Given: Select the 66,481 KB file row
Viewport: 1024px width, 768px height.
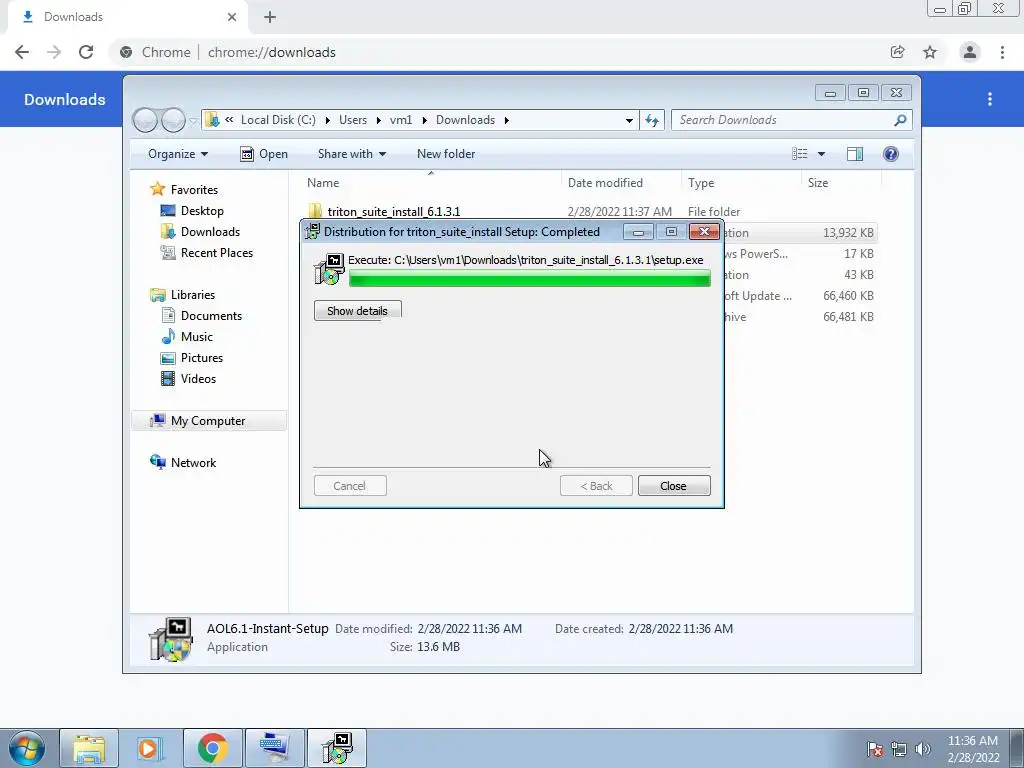Looking at the screenshot, I should (592, 317).
